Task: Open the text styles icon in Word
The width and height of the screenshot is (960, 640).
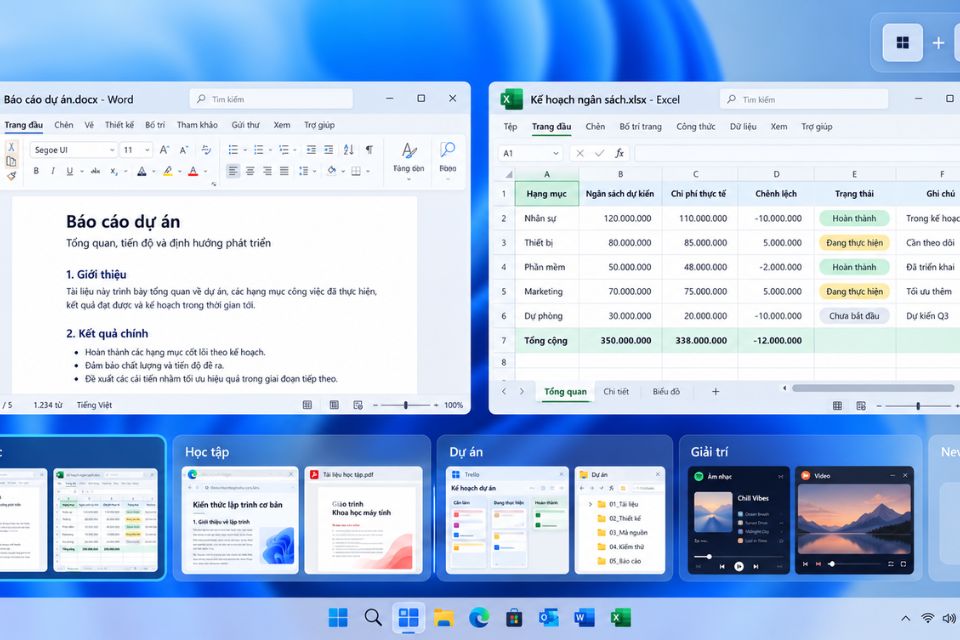Action: click(409, 151)
